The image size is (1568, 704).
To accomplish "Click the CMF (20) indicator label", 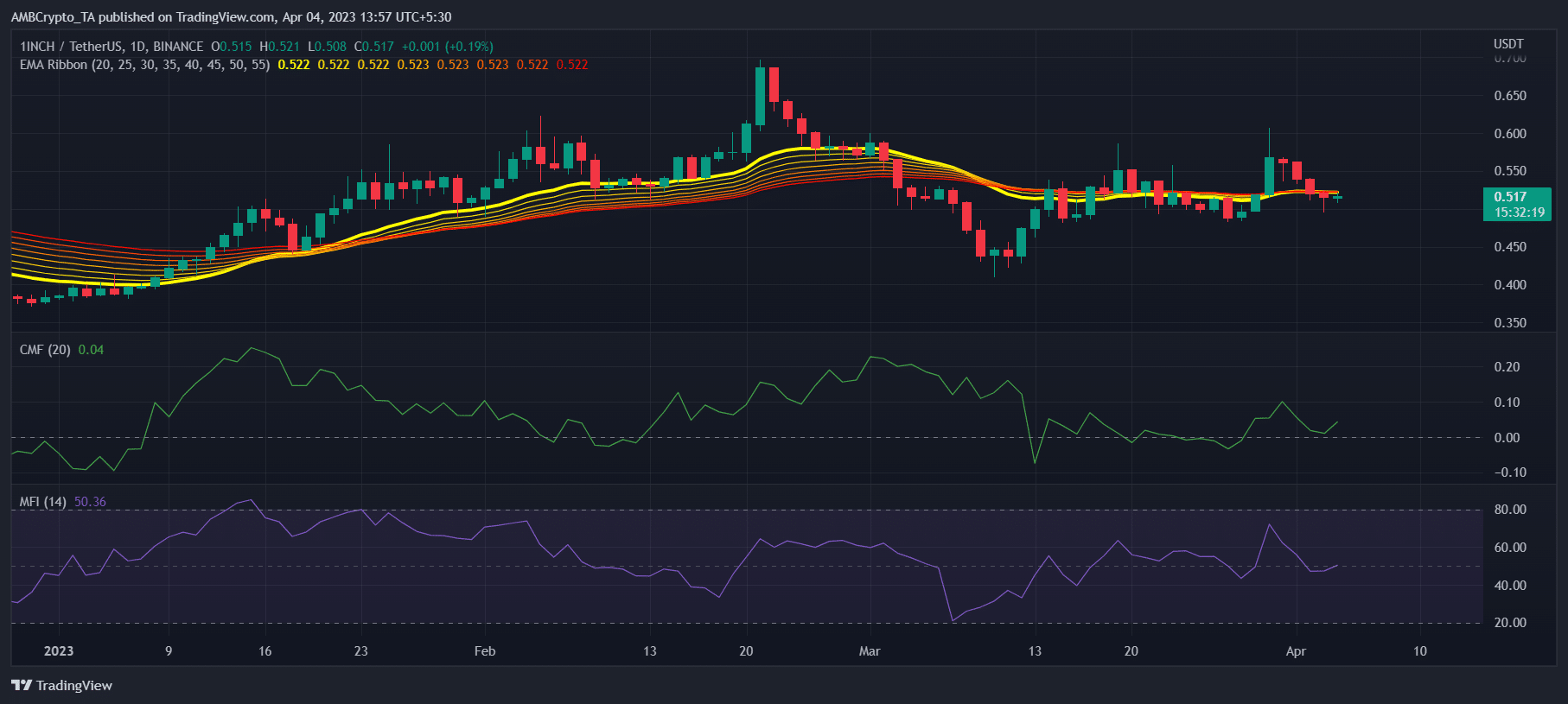I will (45, 350).
